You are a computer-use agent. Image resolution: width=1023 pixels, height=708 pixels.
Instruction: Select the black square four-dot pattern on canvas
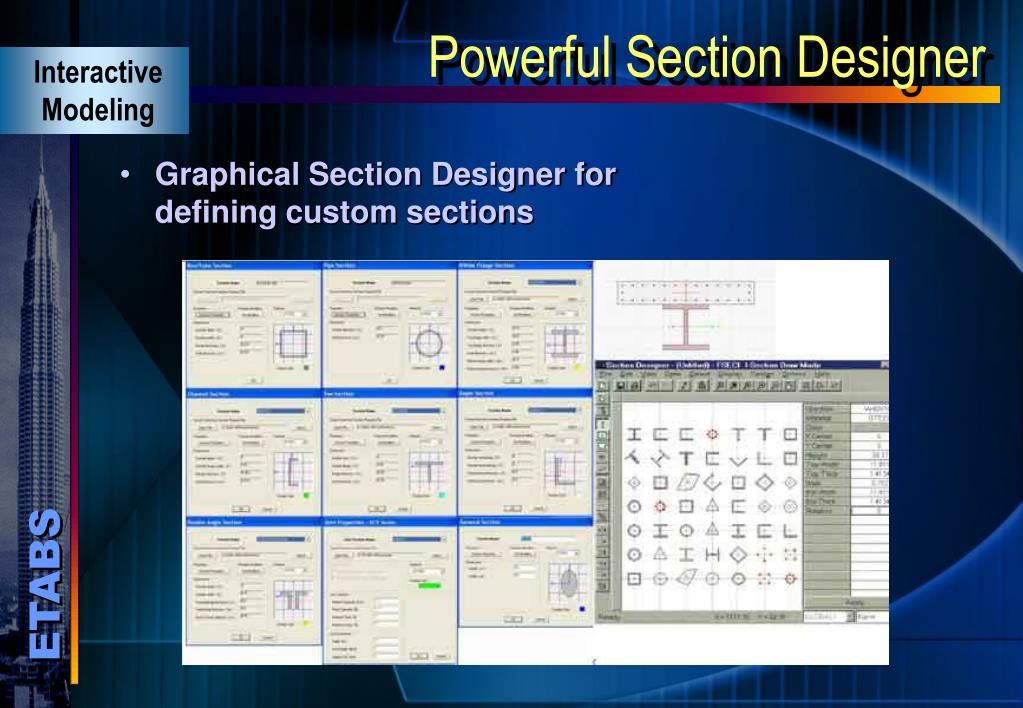click(x=790, y=555)
